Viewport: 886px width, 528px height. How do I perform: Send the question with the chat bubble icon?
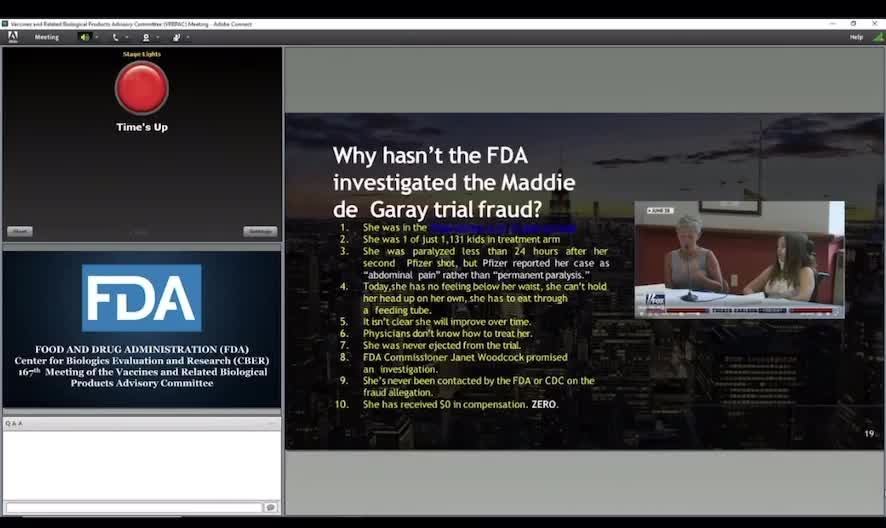pos(271,508)
